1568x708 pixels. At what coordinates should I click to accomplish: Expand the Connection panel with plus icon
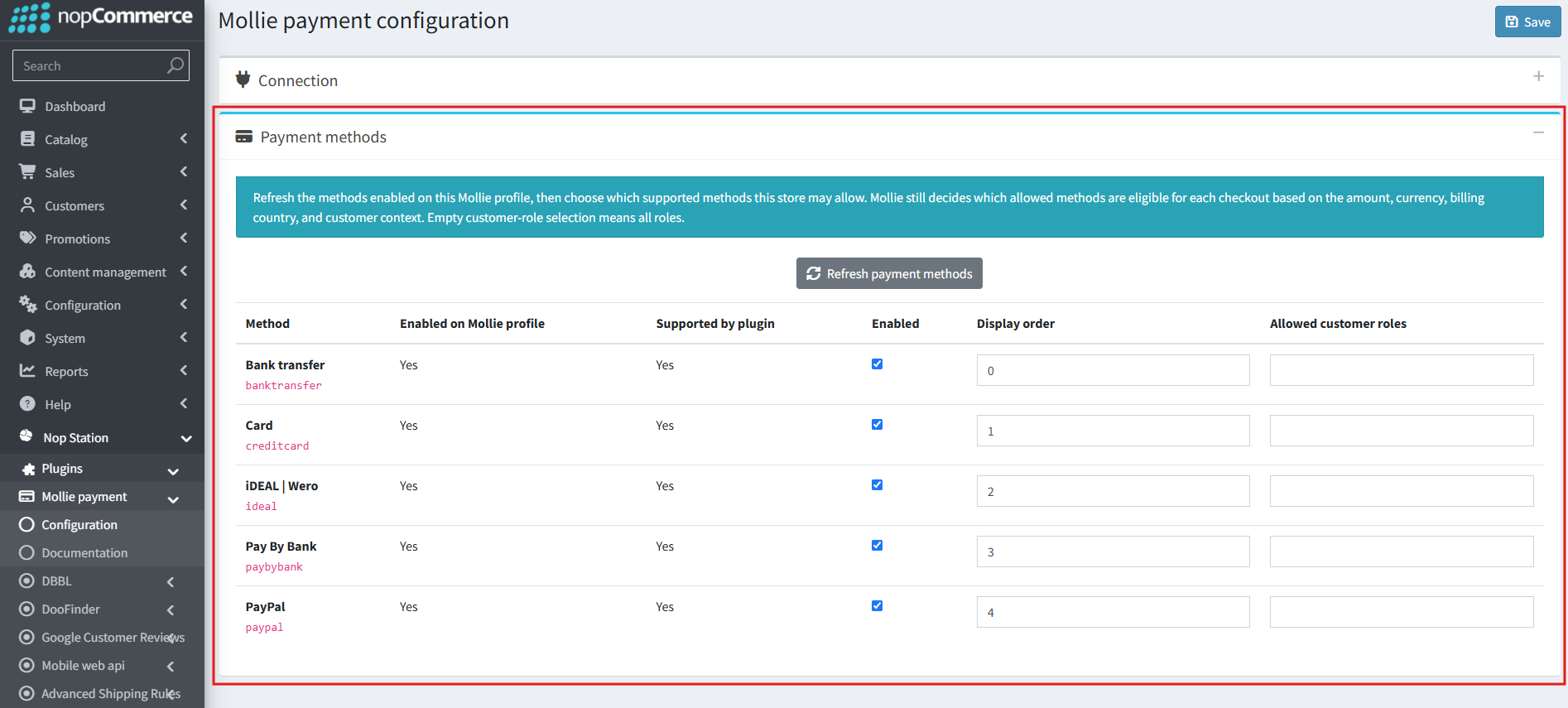tap(1538, 76)
